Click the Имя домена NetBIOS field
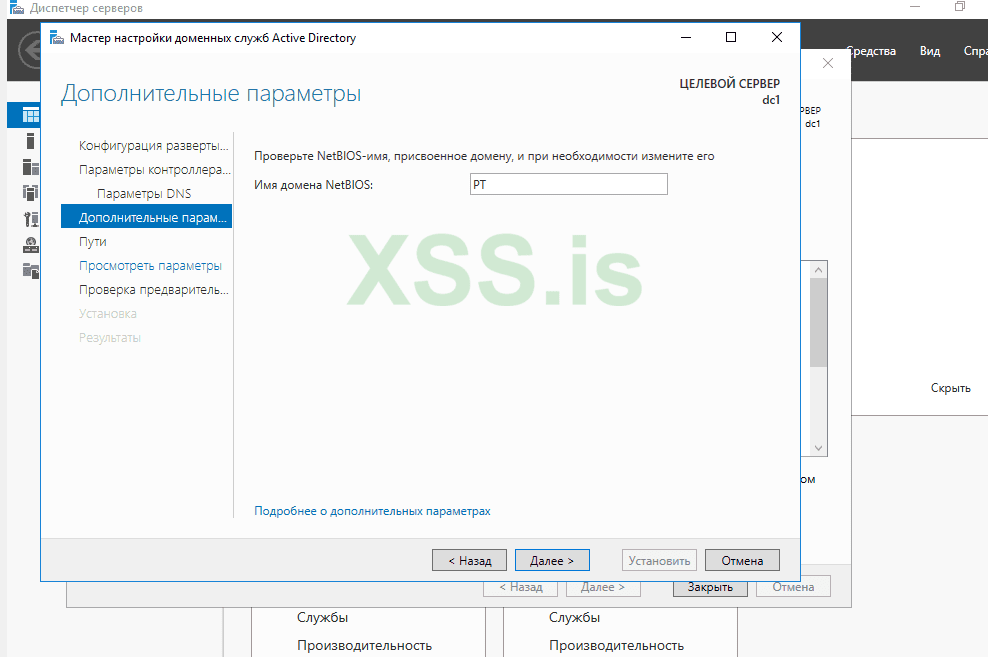Image resolution: width=988 pixels, height=657 pixels. click(568, 184)
